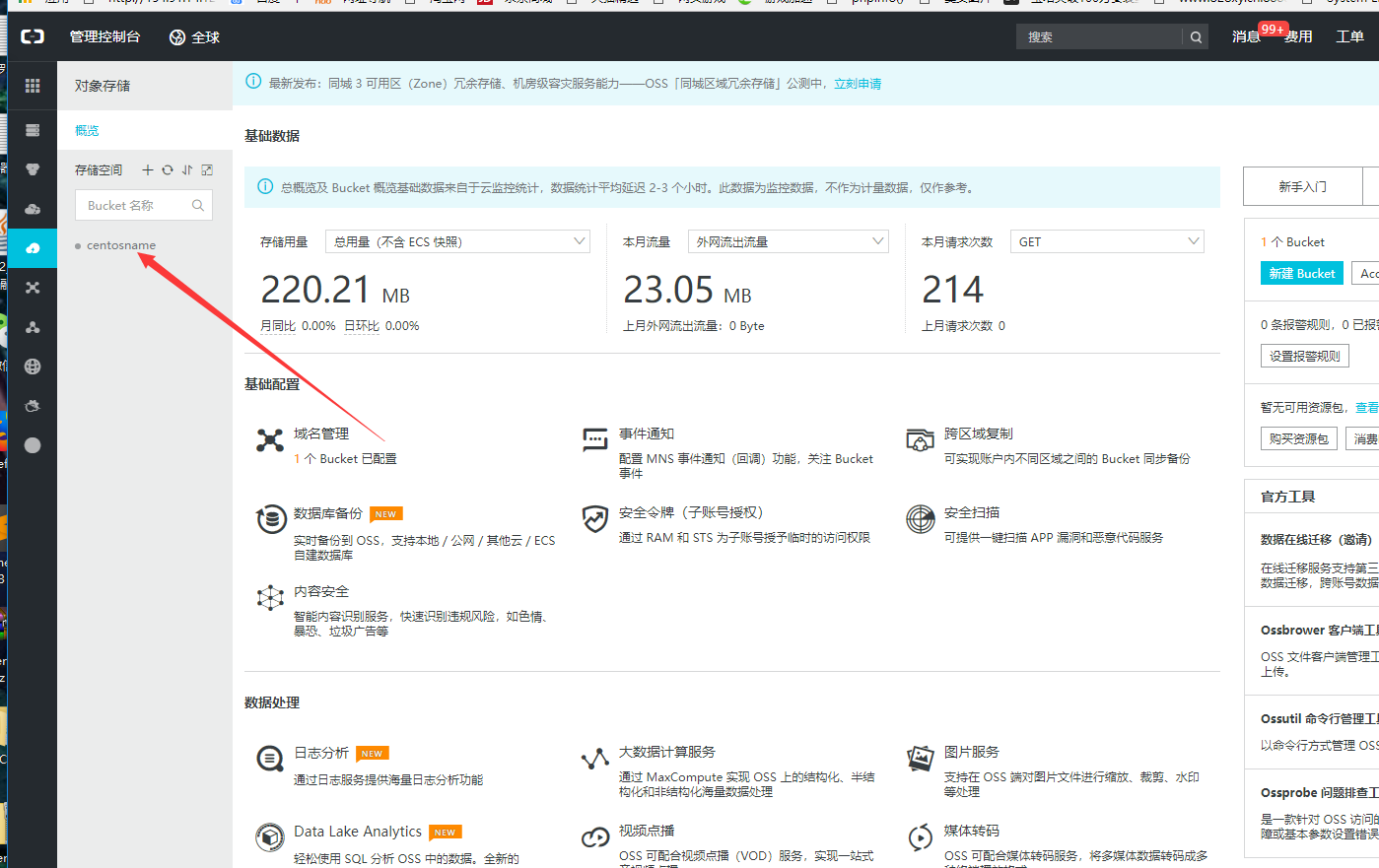This screenshot has height=868, width=1379.
Task: Open Data Lake Analytics link
Action: (358, 832)
